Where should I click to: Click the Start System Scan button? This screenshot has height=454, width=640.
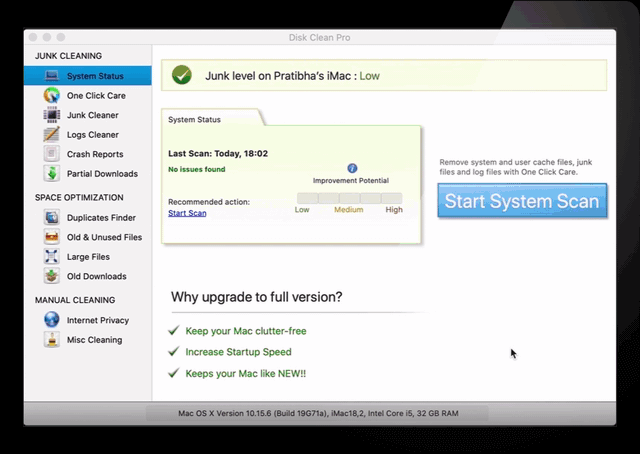pyautogui.click(x=522, y=200)
